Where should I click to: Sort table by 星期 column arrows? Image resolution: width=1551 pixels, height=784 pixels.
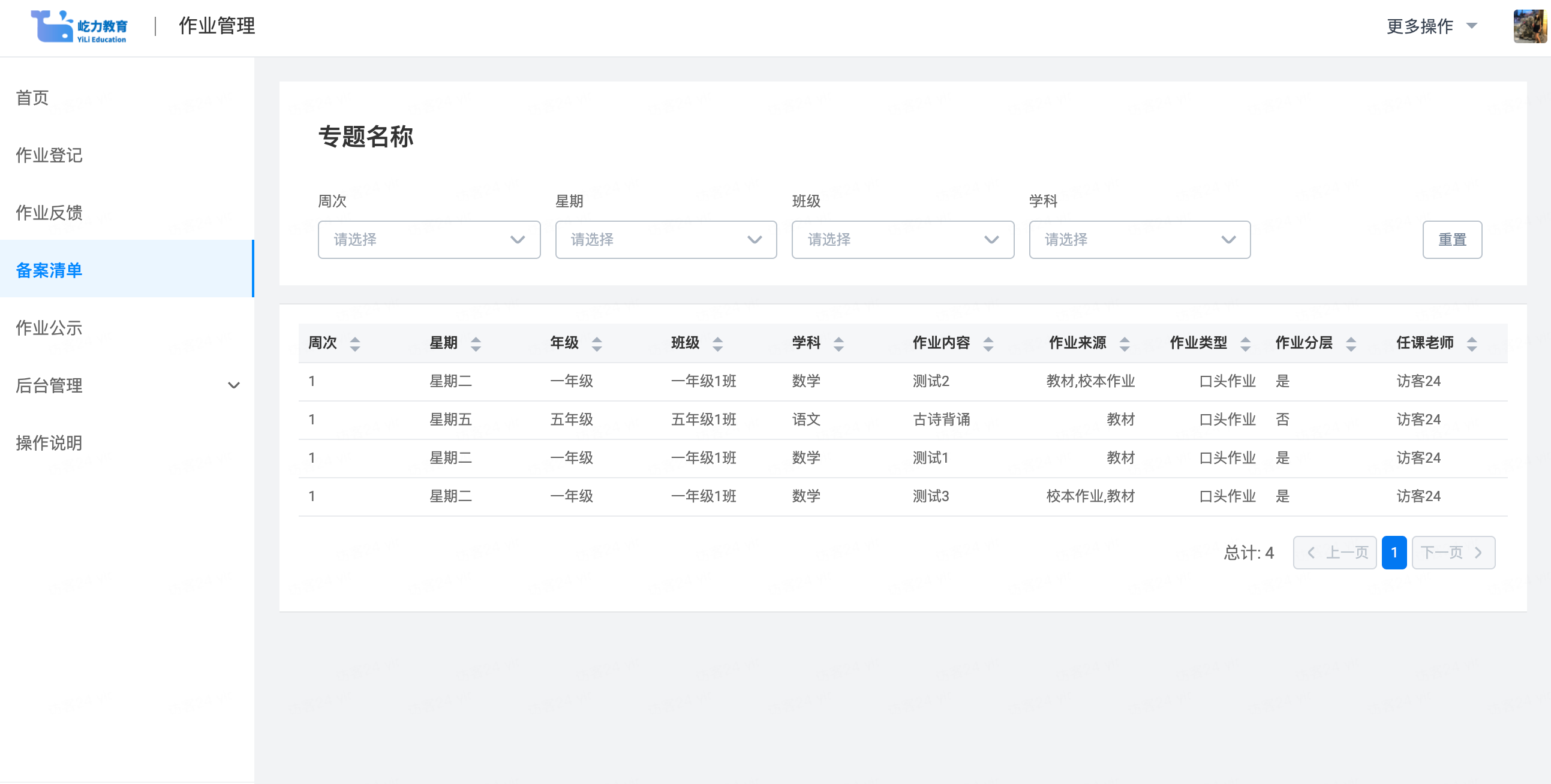[x=476, y=343]
